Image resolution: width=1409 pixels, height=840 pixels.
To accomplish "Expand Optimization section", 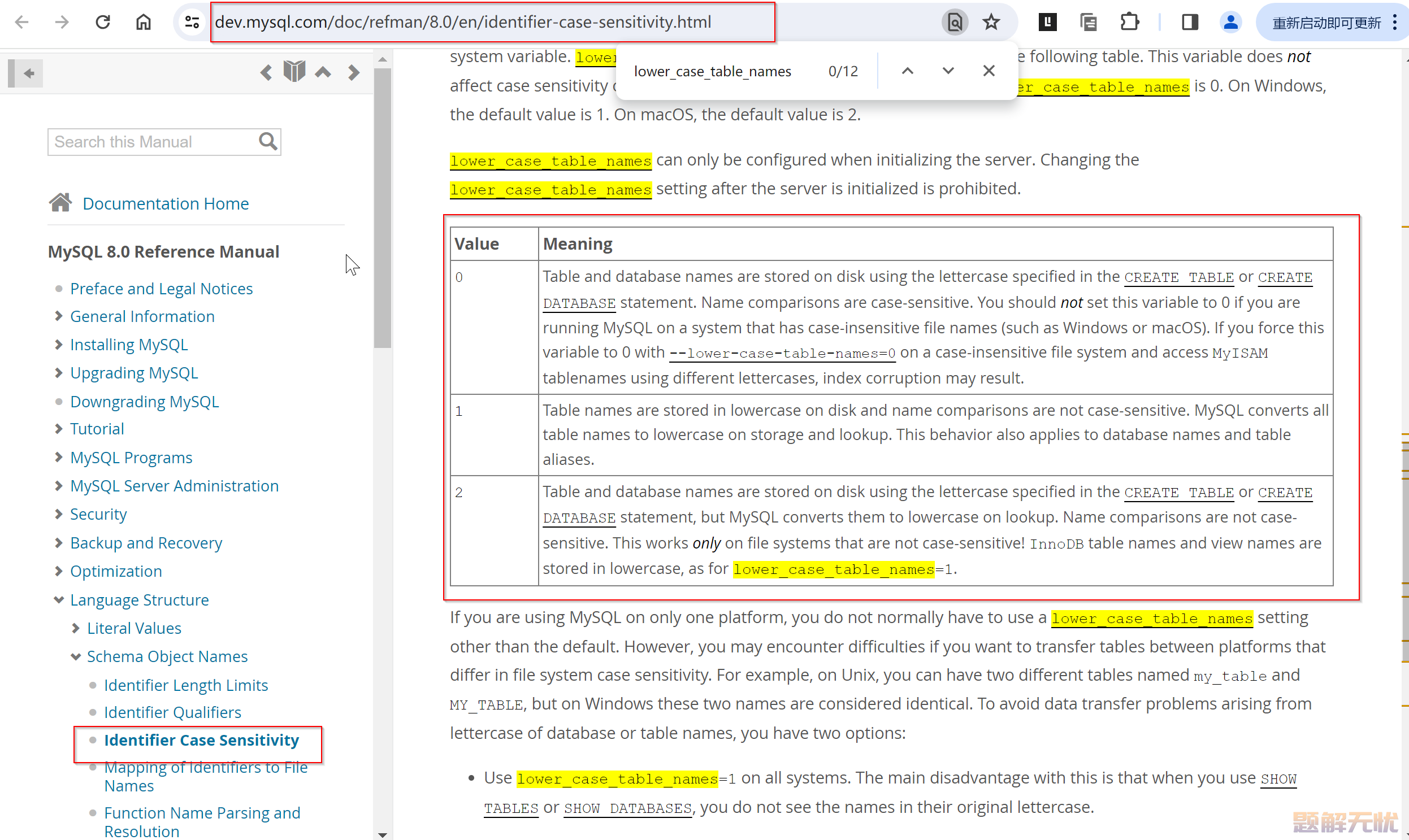I will click(58, 571).
